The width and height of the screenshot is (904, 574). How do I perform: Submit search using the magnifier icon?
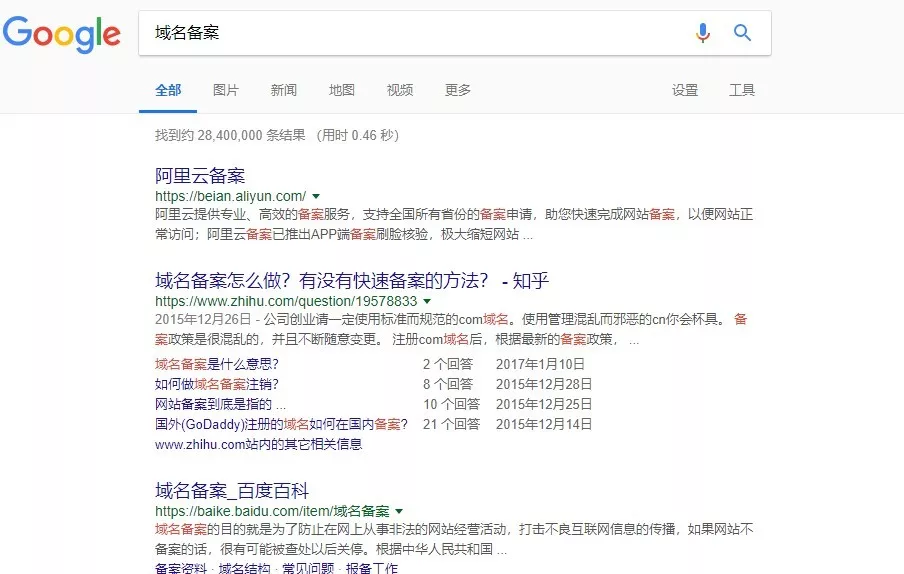742,33
